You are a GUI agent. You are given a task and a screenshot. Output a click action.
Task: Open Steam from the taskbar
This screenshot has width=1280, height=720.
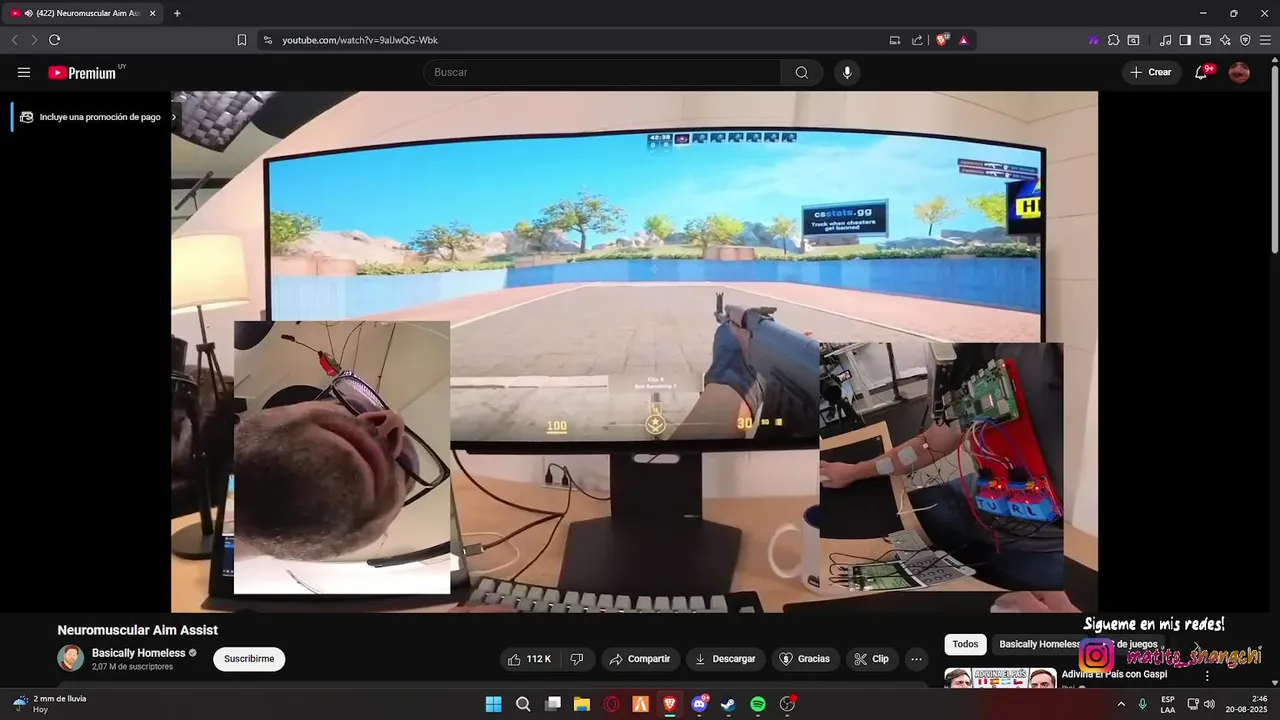[x=728, y=704]
